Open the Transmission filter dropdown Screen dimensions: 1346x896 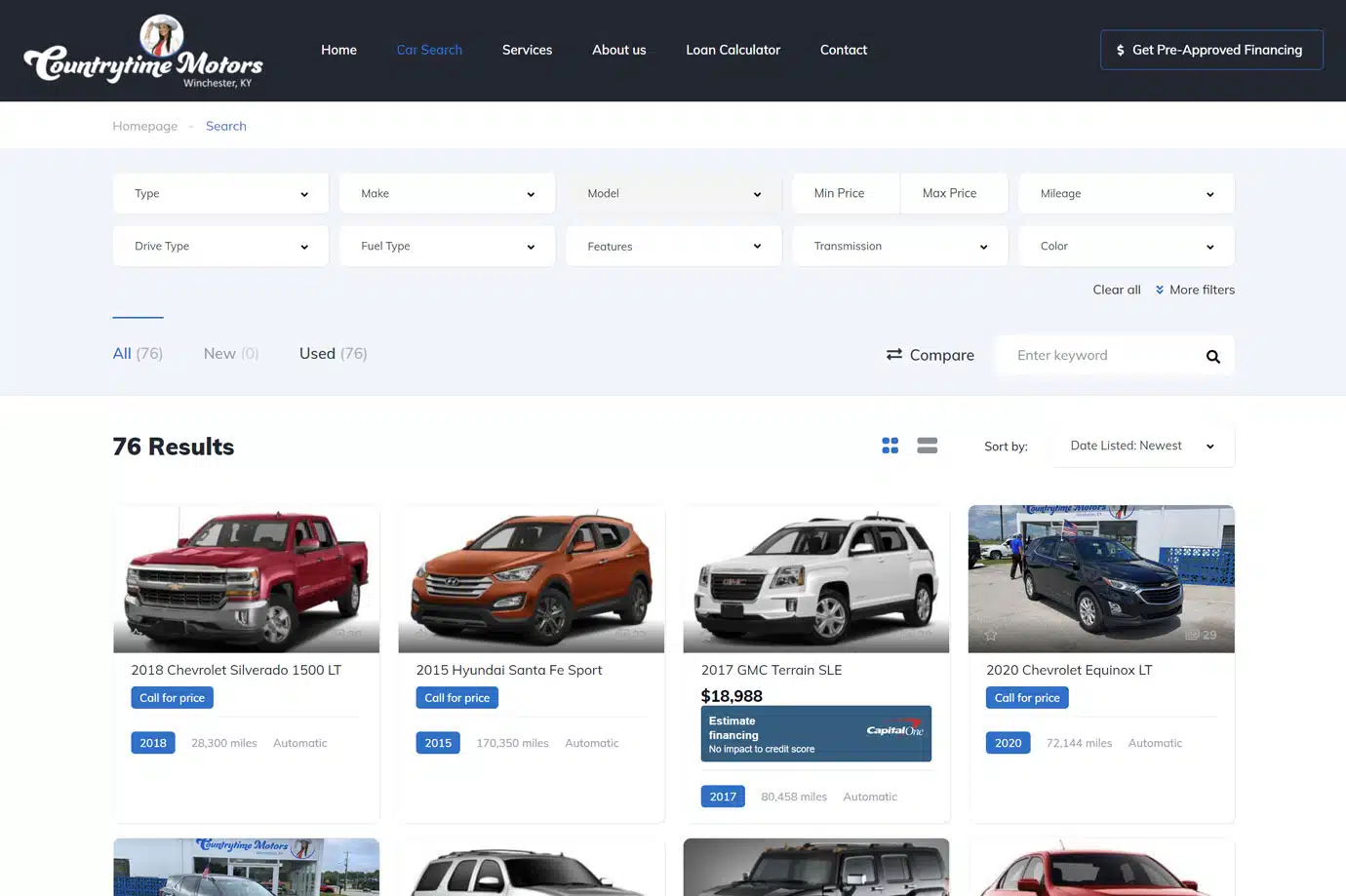pyautogui.click(x=900, y=246)
